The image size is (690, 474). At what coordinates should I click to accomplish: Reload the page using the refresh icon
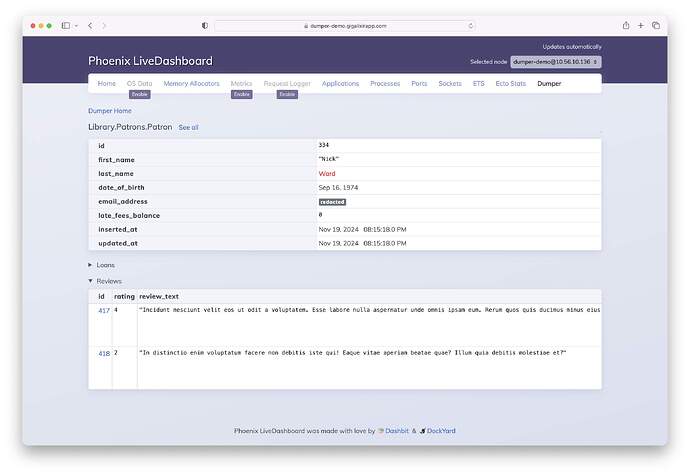tap(470, 26)
